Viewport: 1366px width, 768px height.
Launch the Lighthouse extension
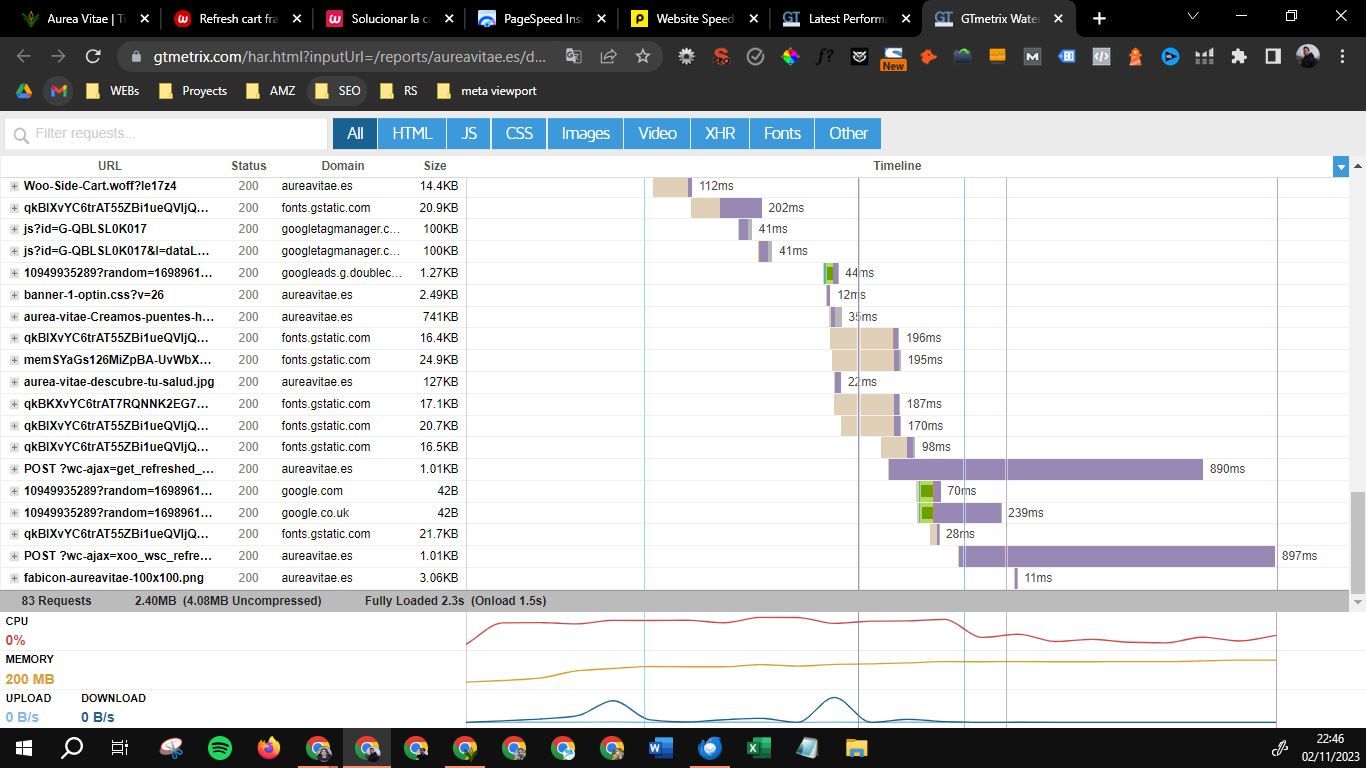pos(1135,57)
